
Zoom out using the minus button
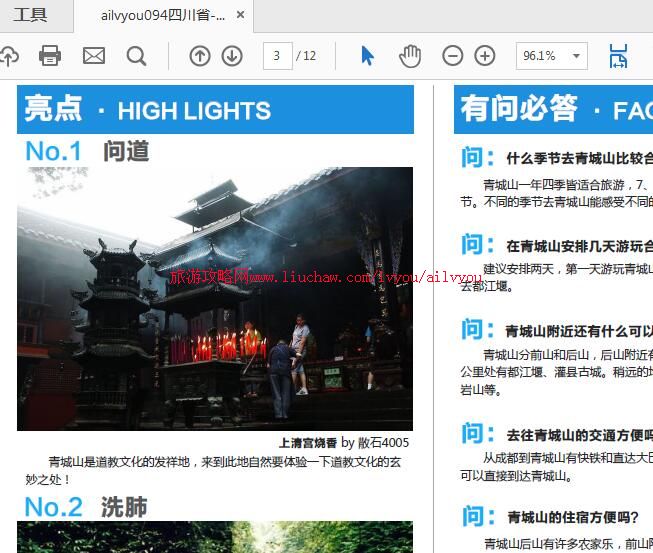[x=453, y=56]
